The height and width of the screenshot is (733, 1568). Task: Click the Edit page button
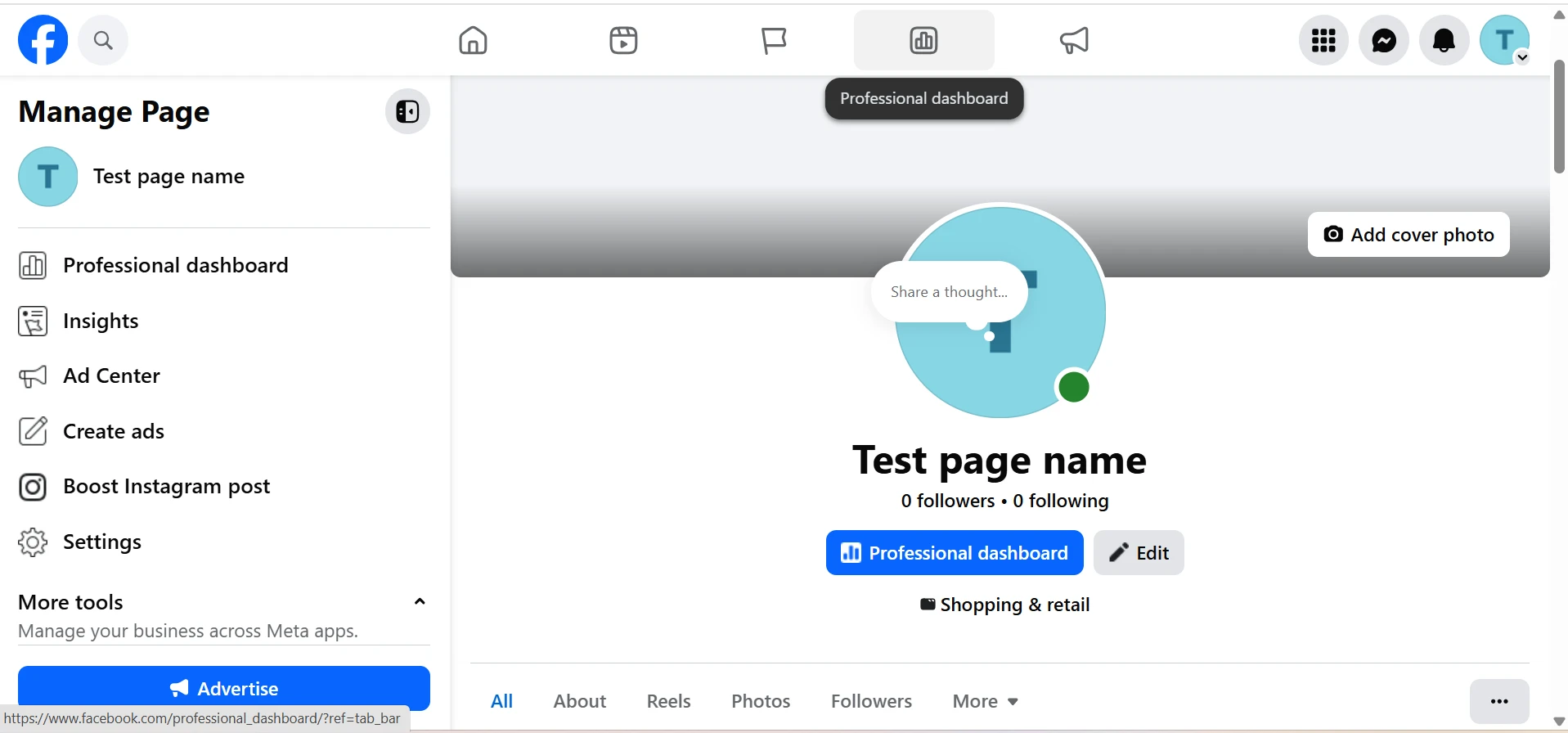tap(1139, 553)
